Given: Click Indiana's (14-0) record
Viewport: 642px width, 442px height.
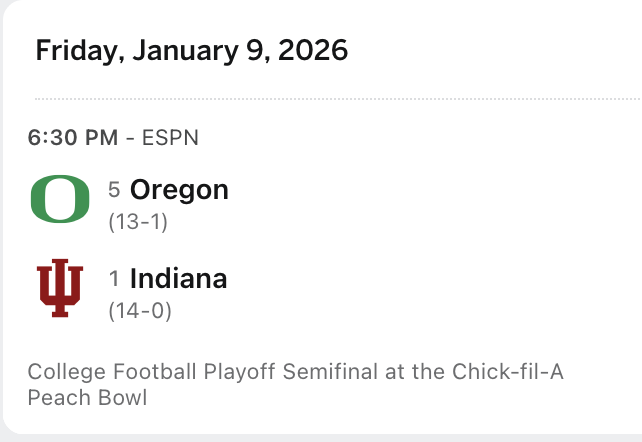Looking at the screenshot, I should click(139, 311).
